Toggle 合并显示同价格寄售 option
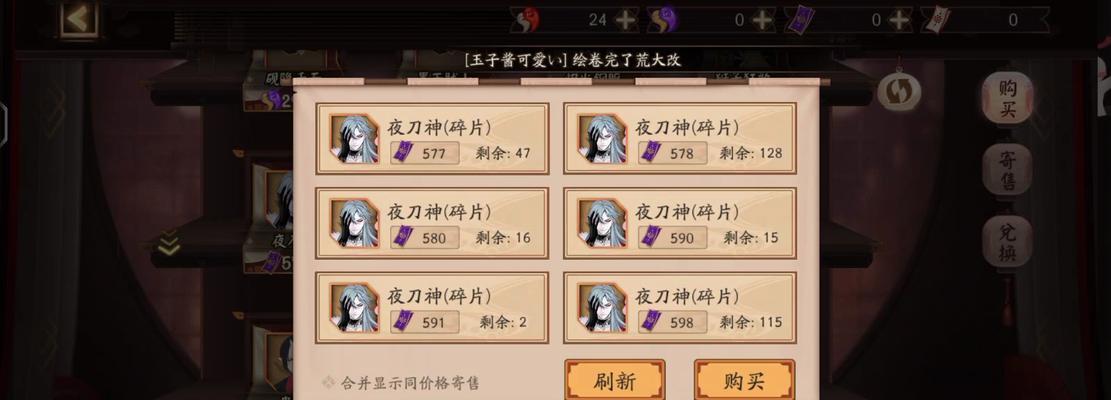Viewport: 1111px width, 400px height. pos(401,383)
